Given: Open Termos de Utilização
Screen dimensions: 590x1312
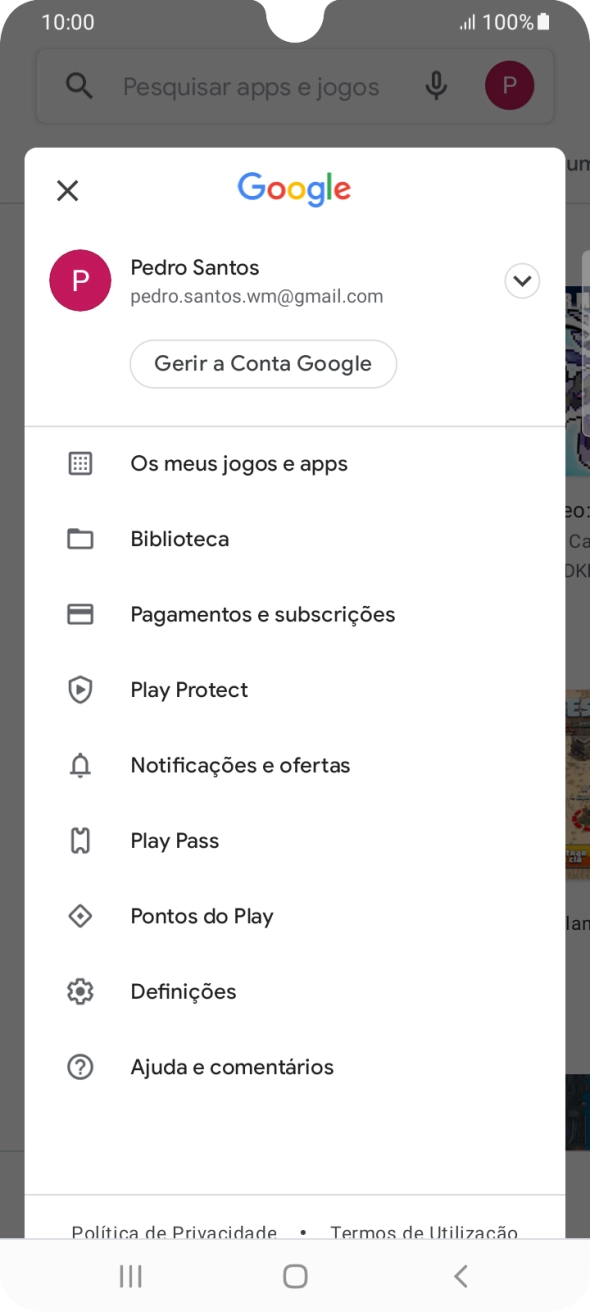Looking at the screenshot, I should click(423, 1233).
